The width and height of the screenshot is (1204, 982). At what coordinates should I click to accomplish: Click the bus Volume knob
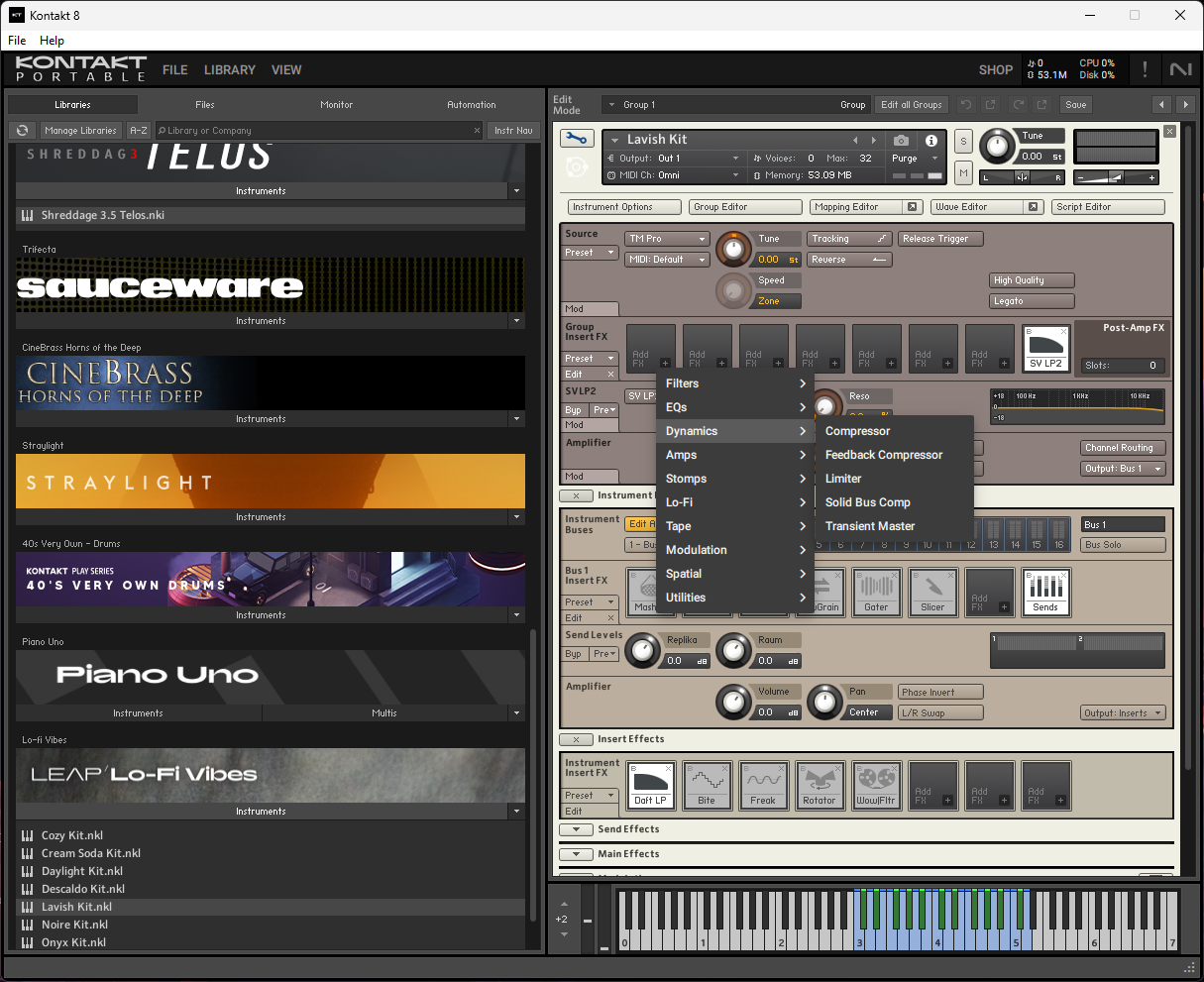[734, 702]
